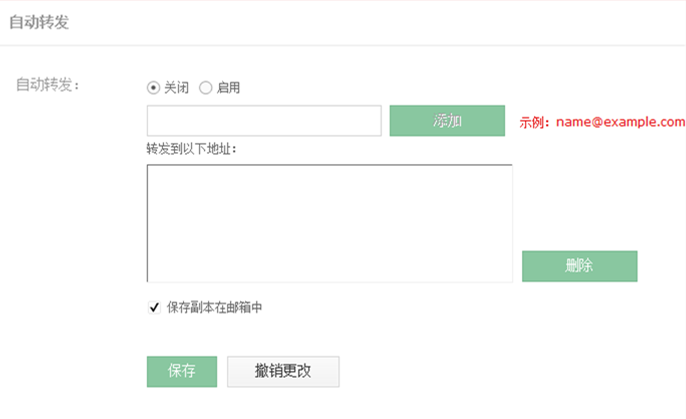686x419 pixels.
Task: Click the 添加 button
Action: click(x=447, y=121)
